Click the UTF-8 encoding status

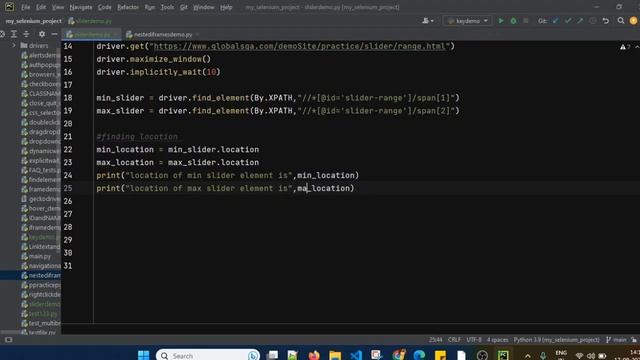click(474, 340)
